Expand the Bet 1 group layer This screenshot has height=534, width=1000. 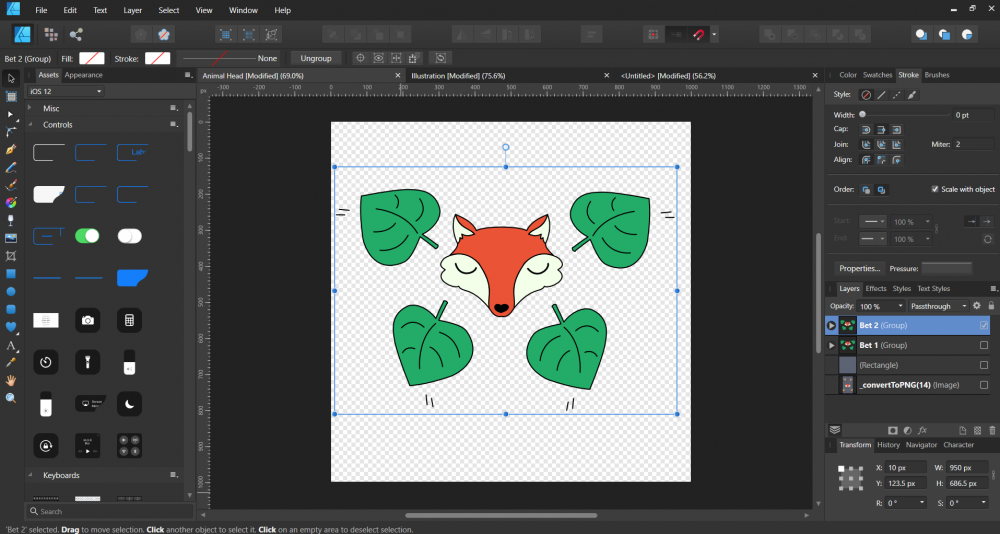831,345
